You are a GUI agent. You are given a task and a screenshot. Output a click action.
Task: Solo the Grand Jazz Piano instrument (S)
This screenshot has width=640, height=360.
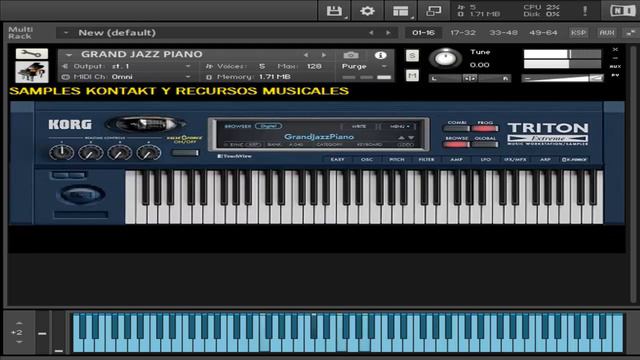412,56
